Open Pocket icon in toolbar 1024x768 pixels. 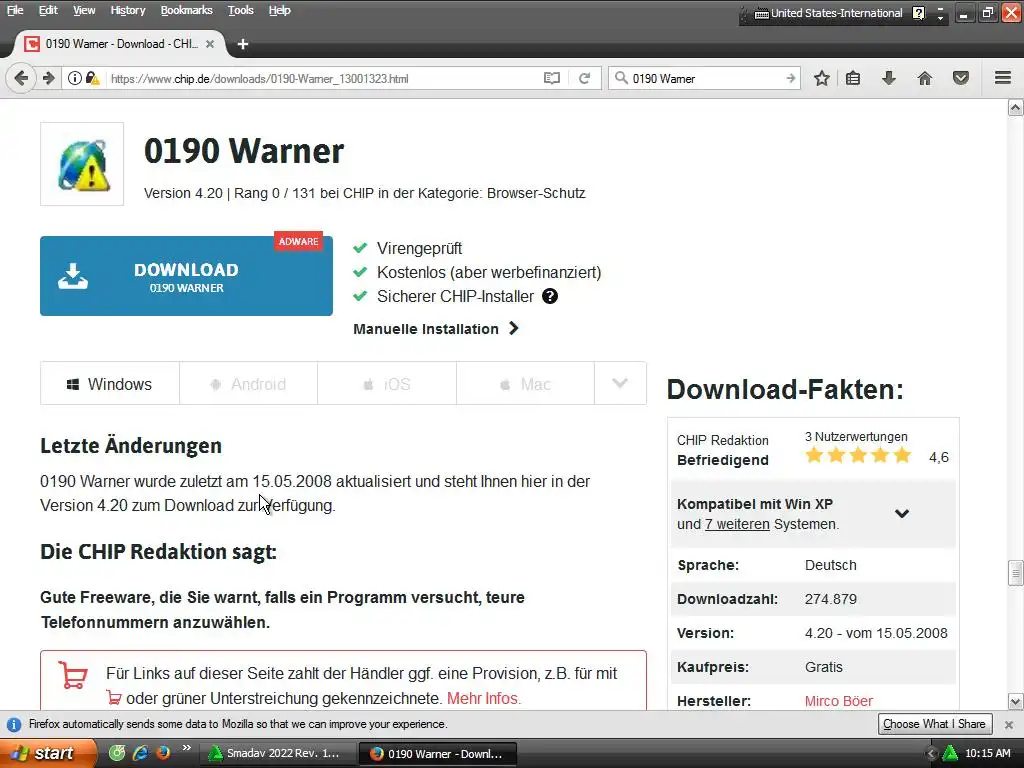(961, 78)
